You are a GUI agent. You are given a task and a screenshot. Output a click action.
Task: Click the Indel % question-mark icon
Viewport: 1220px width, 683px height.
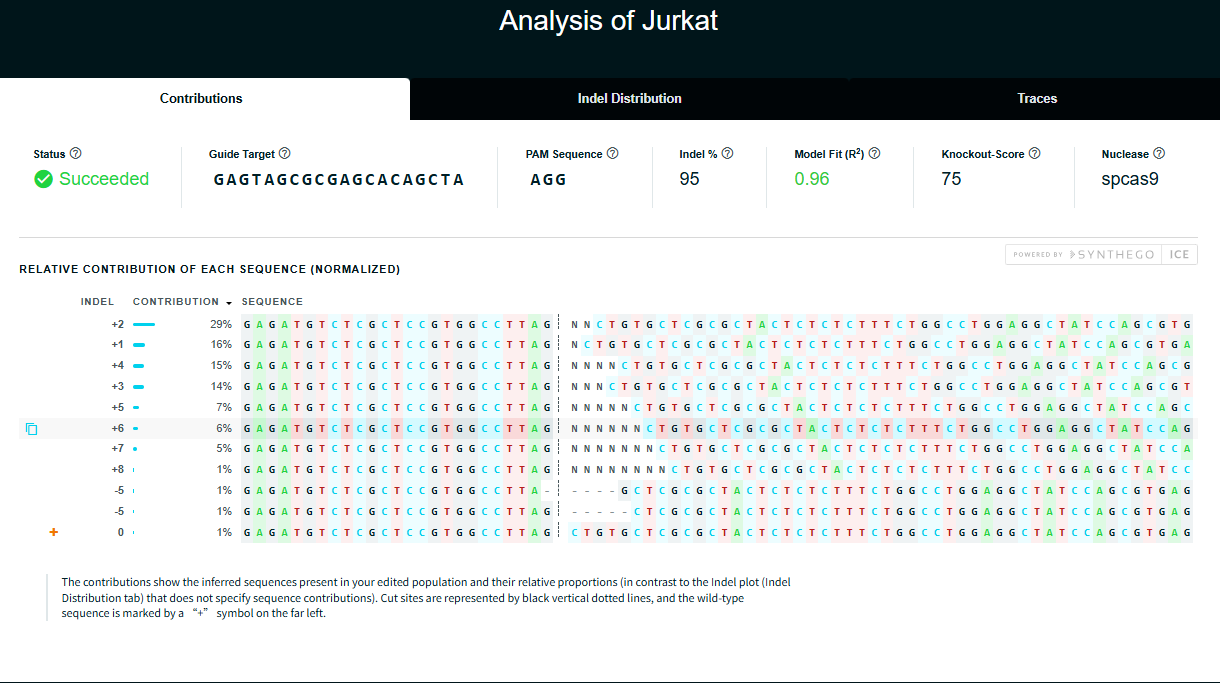[727, 153]
